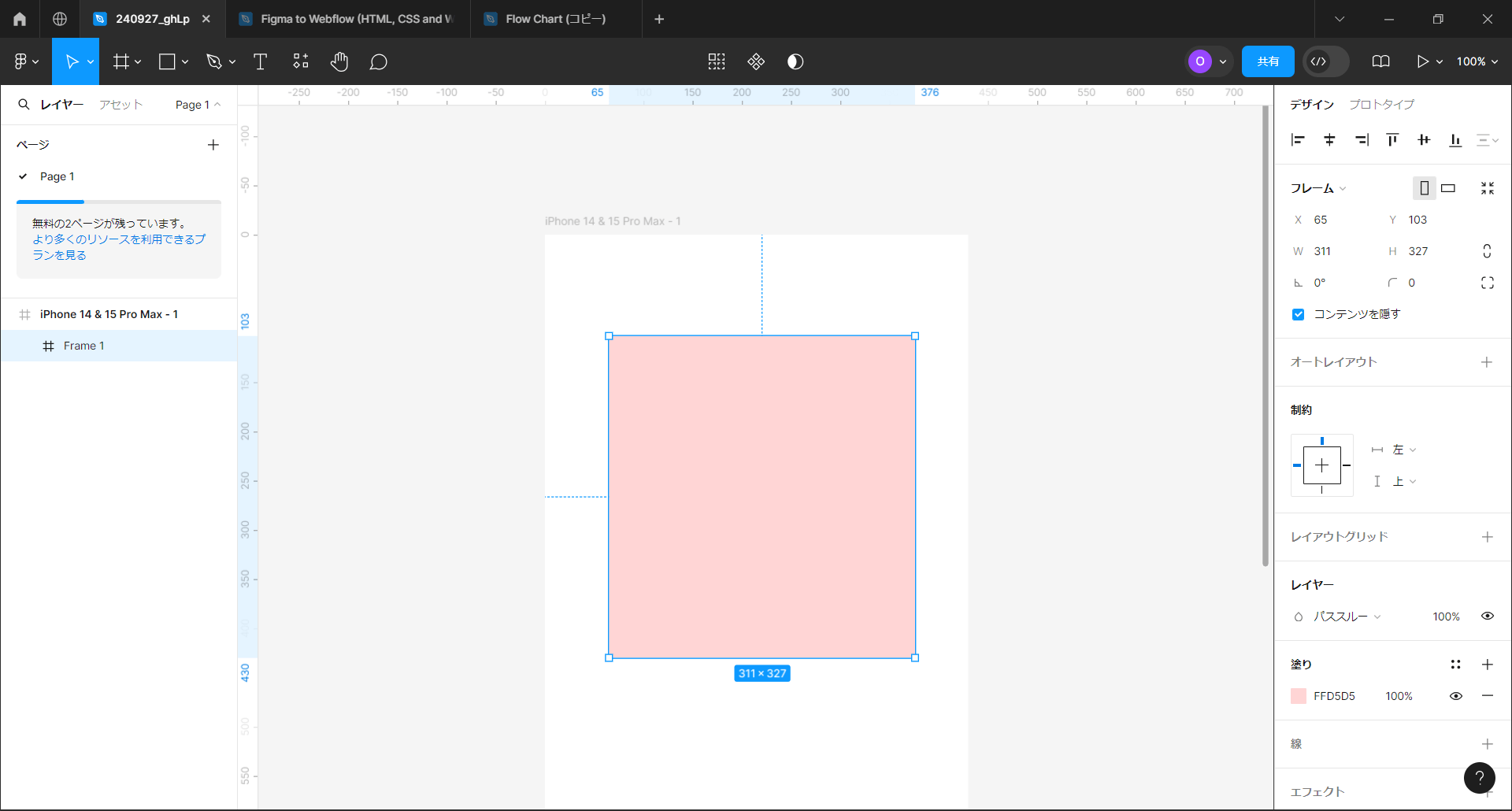Viewport: 1512px width, 811px height.
Task: Open present options chevron next to play
Action: 1440,61
